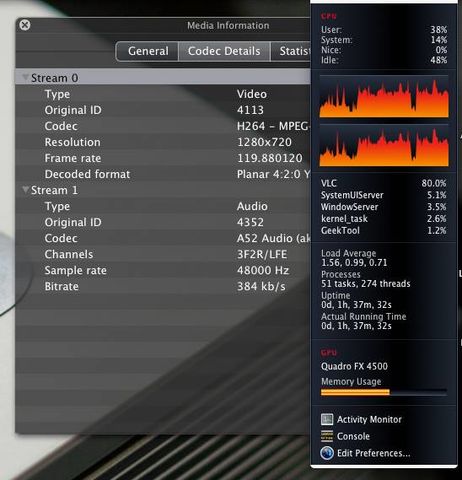Click the lower CPU usage graph

(384, 146)
